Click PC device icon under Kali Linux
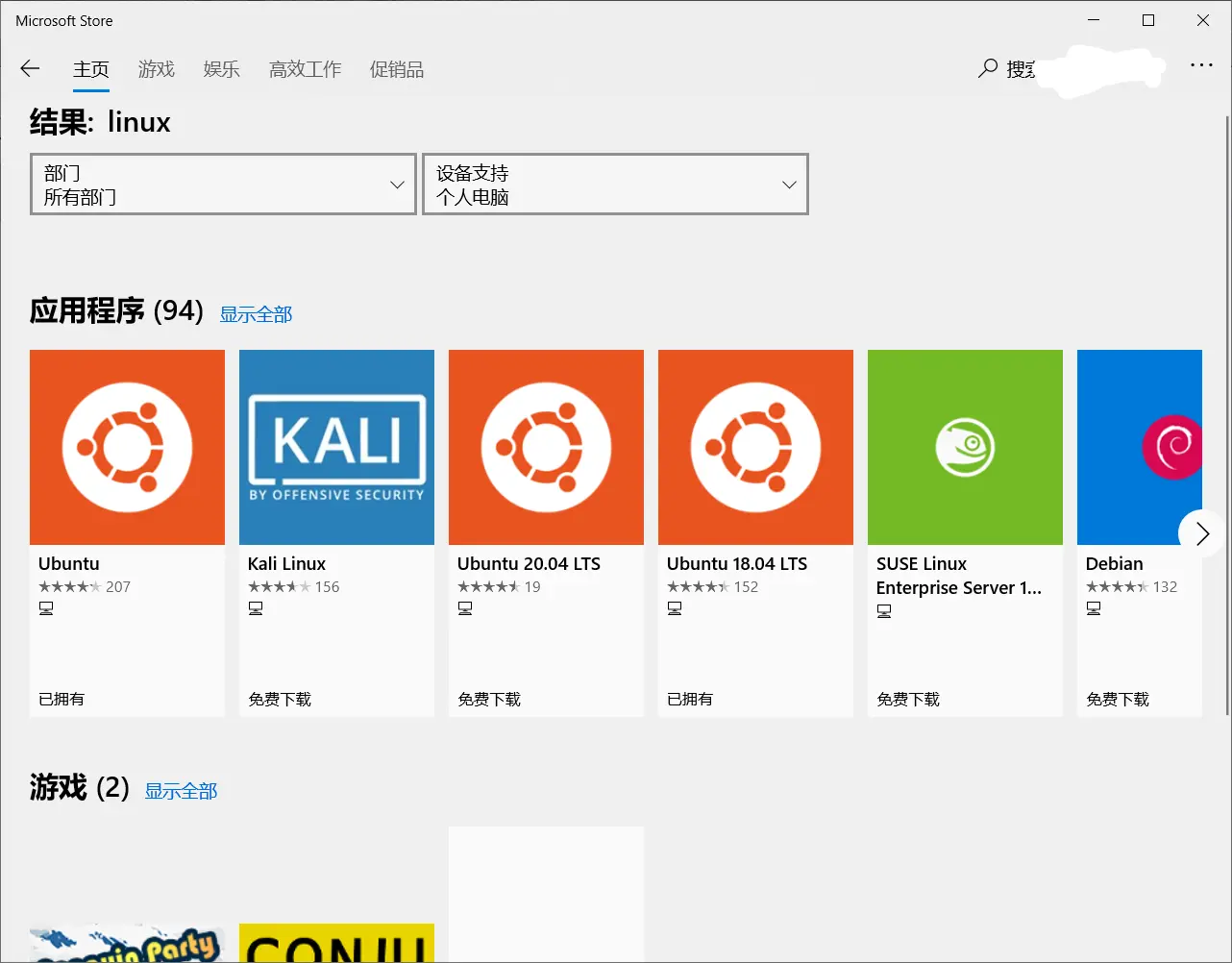 click(256, 608)
